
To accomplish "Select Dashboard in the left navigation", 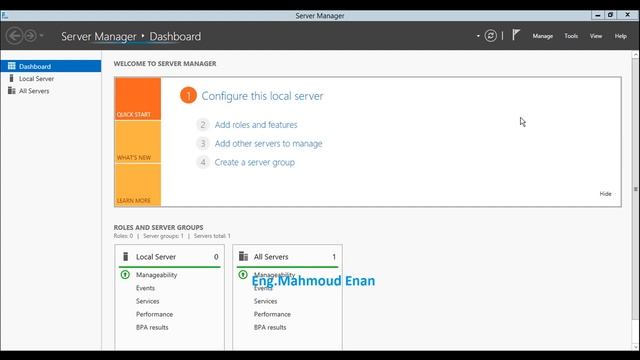I will pos(51,66).
